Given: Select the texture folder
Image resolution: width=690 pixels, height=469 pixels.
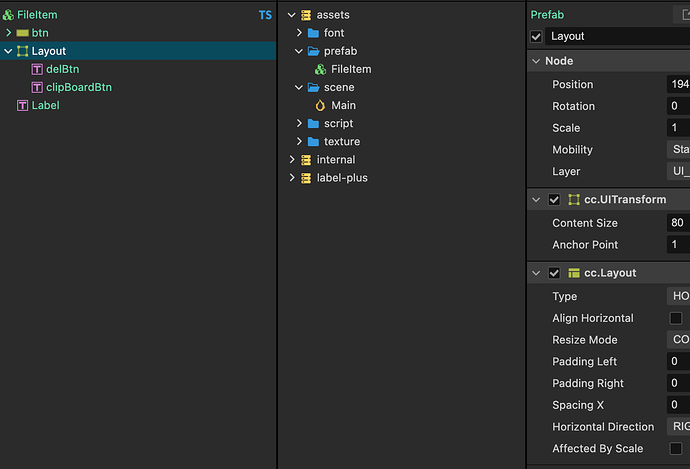Looking at the screenshot, I should point(342,142).
